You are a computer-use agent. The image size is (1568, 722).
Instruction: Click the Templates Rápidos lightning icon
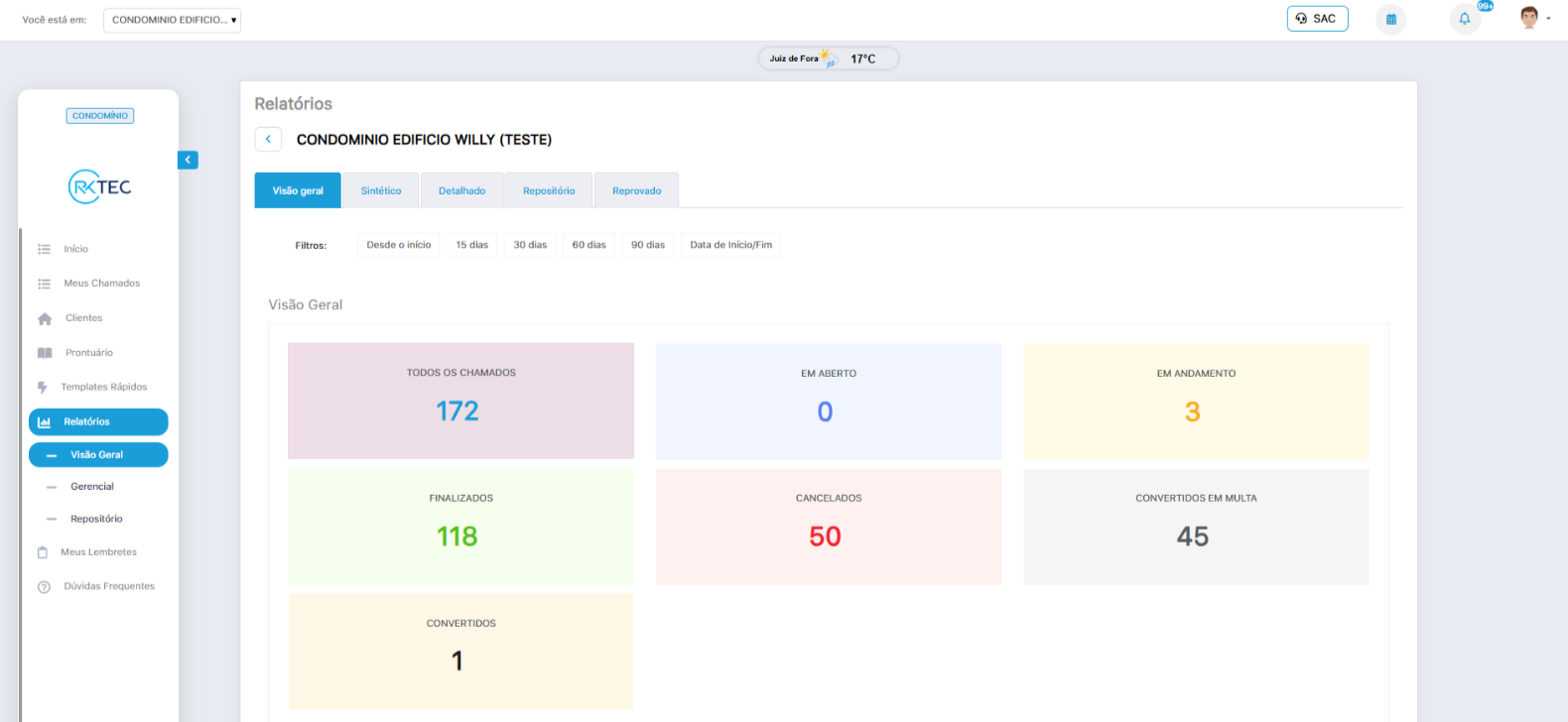(x=42, y=387)
